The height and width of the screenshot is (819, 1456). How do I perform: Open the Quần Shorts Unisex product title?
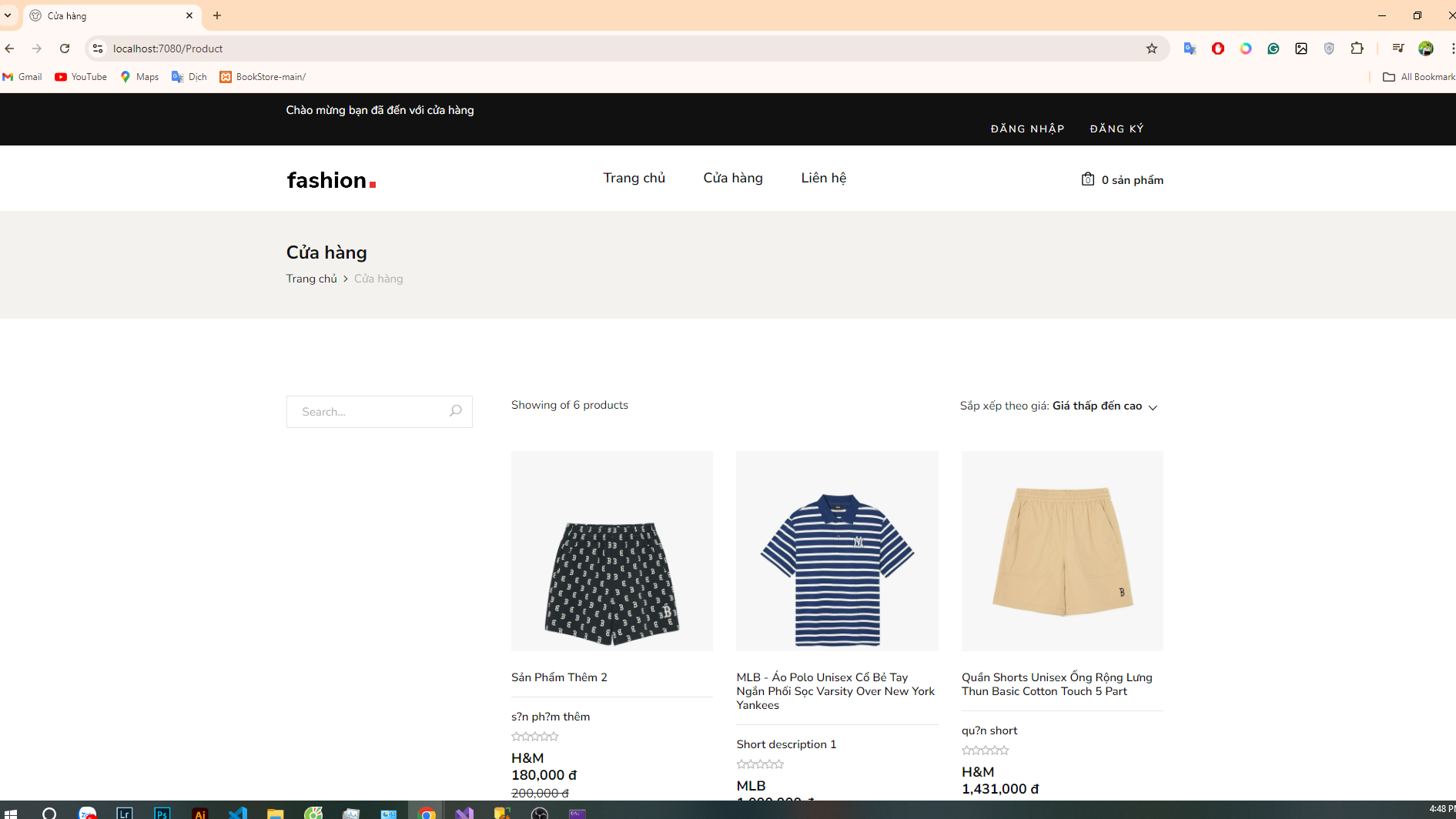(x=1057, y=684)
